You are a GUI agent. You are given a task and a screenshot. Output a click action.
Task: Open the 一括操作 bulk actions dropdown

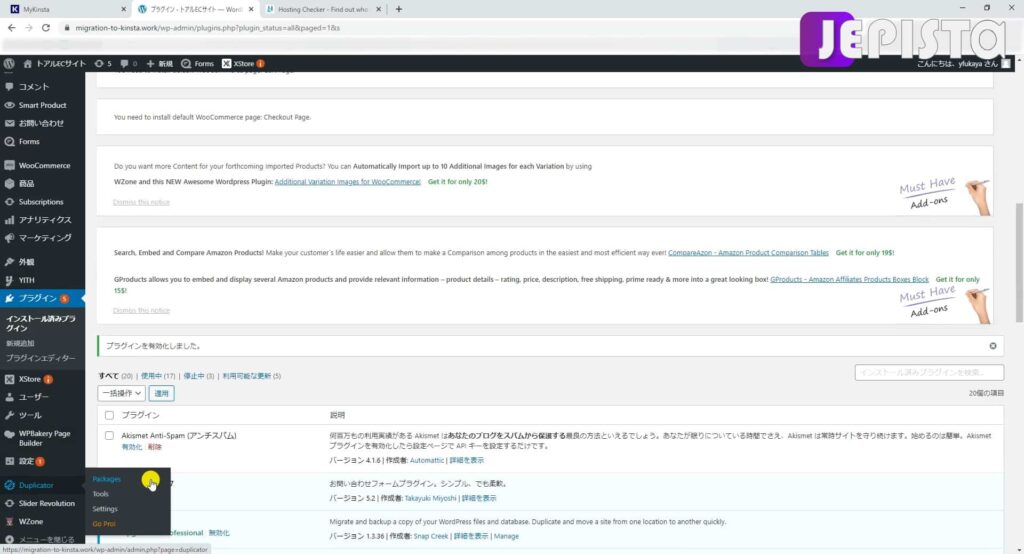[x=121, y=393]
